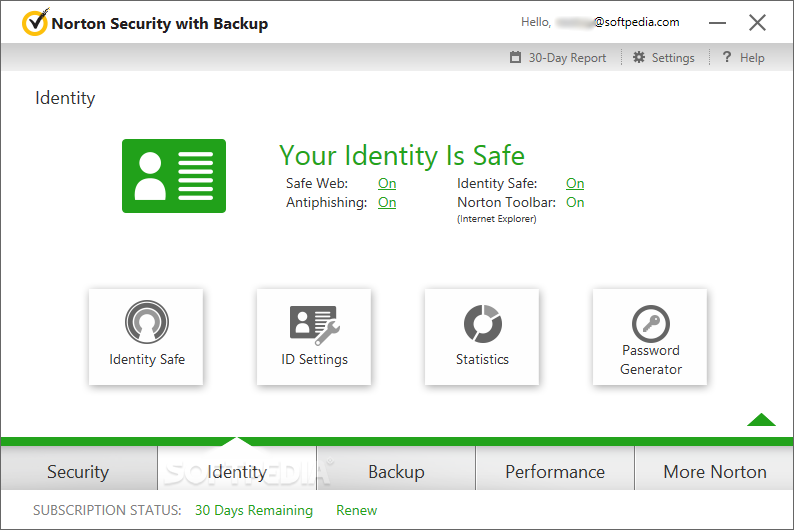794x530 pixels.
Task: Minimize the Norton window
Action: click(717, 23)
